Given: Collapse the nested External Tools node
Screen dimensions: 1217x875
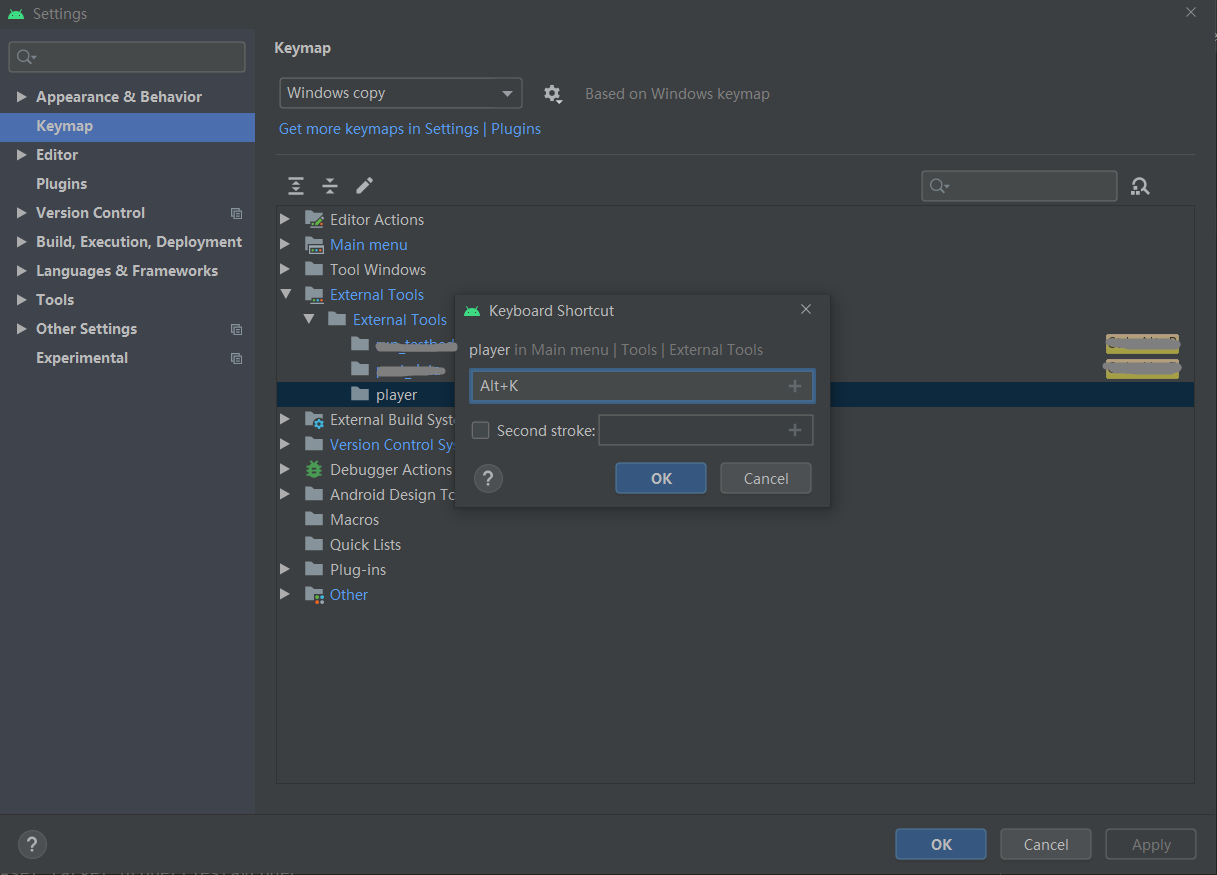Looking at the screenshot, I should tap(309, 320).
